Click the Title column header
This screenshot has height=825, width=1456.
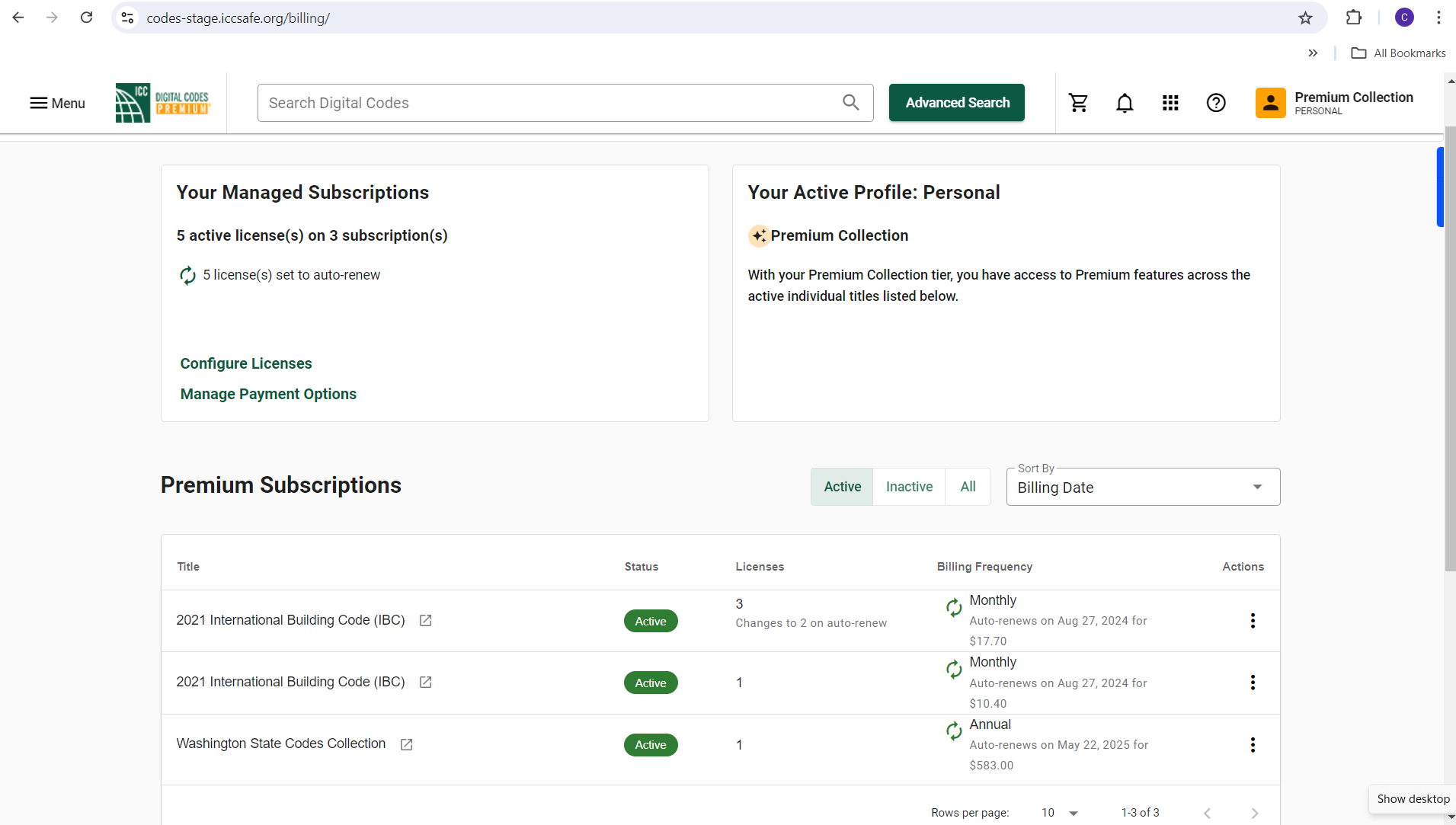pos(188,567)
